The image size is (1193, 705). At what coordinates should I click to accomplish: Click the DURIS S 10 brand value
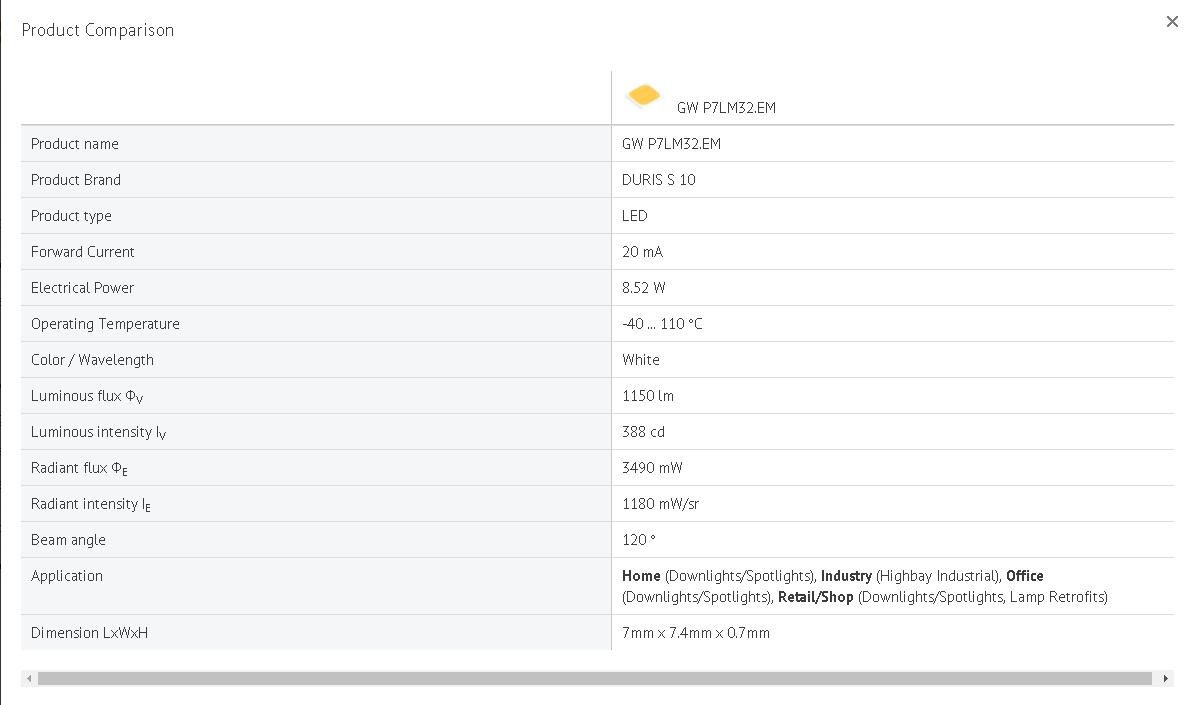click(659, 179)
